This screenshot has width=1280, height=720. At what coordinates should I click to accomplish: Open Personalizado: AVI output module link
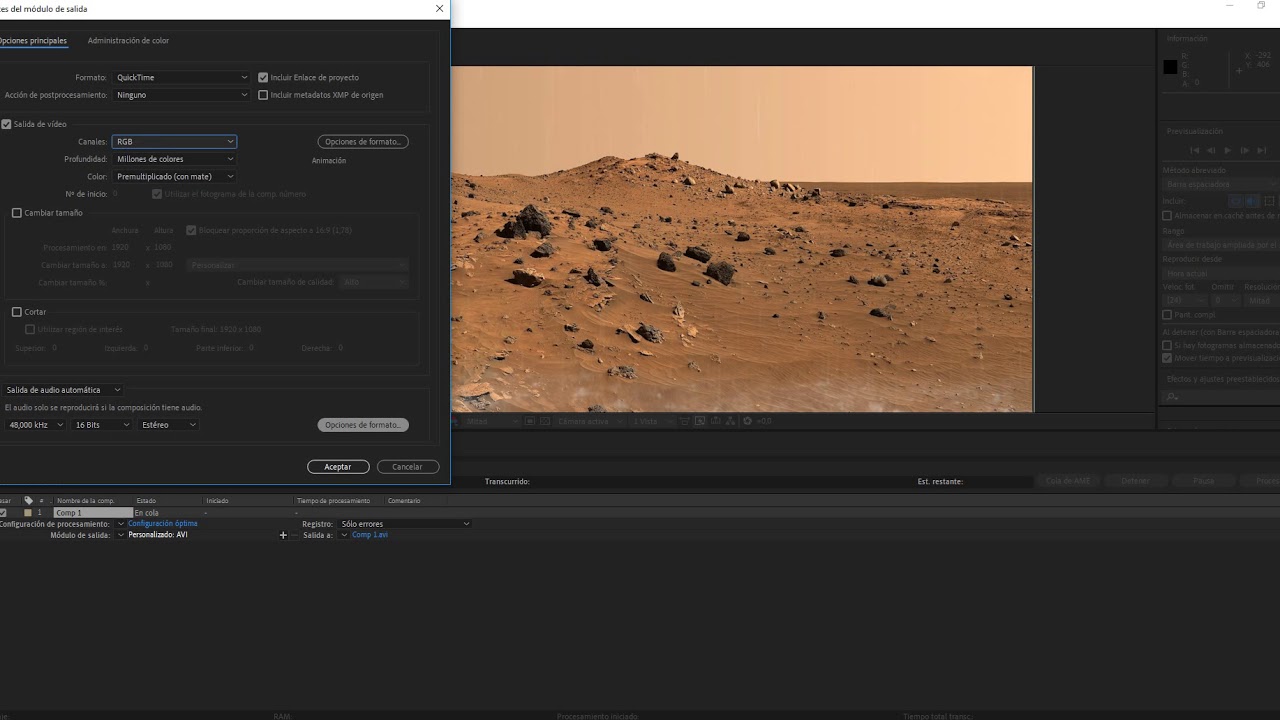click(x=158, y=535)
